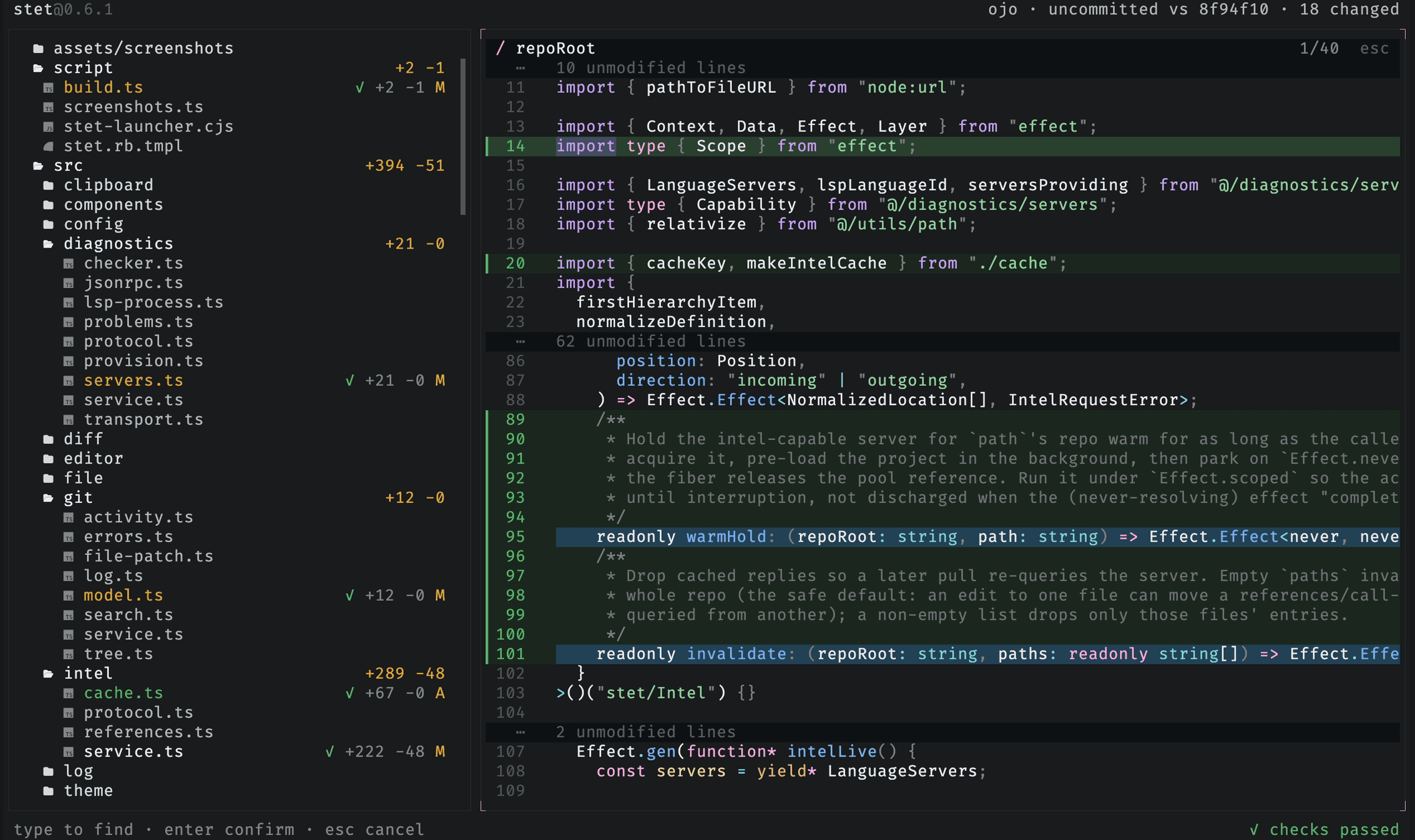Expand the 2 unmodified lines fold
1415x840 pixels.
click(942, 732)
